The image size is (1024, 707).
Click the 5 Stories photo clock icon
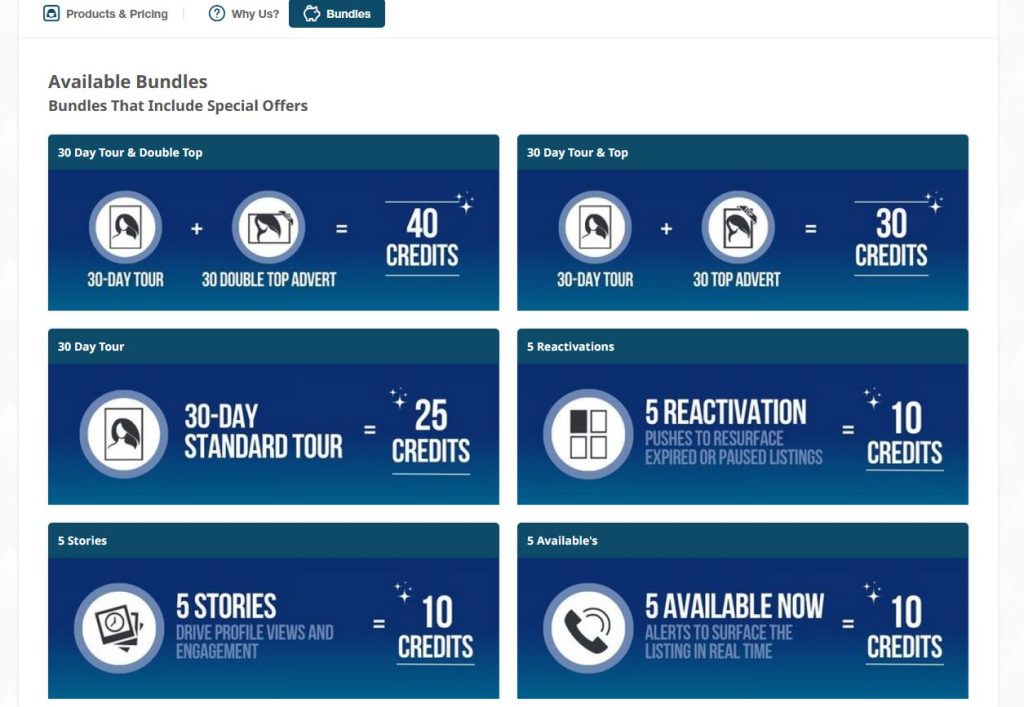(x=119, y=628)
